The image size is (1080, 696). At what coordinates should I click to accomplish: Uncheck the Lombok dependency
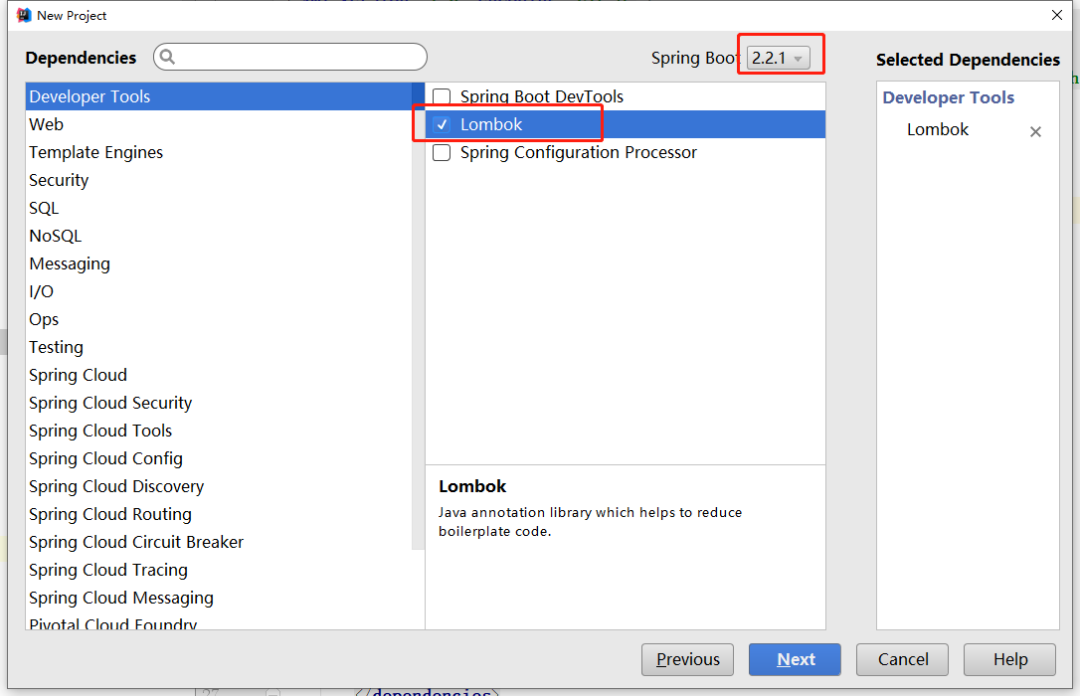coord(442,124)
